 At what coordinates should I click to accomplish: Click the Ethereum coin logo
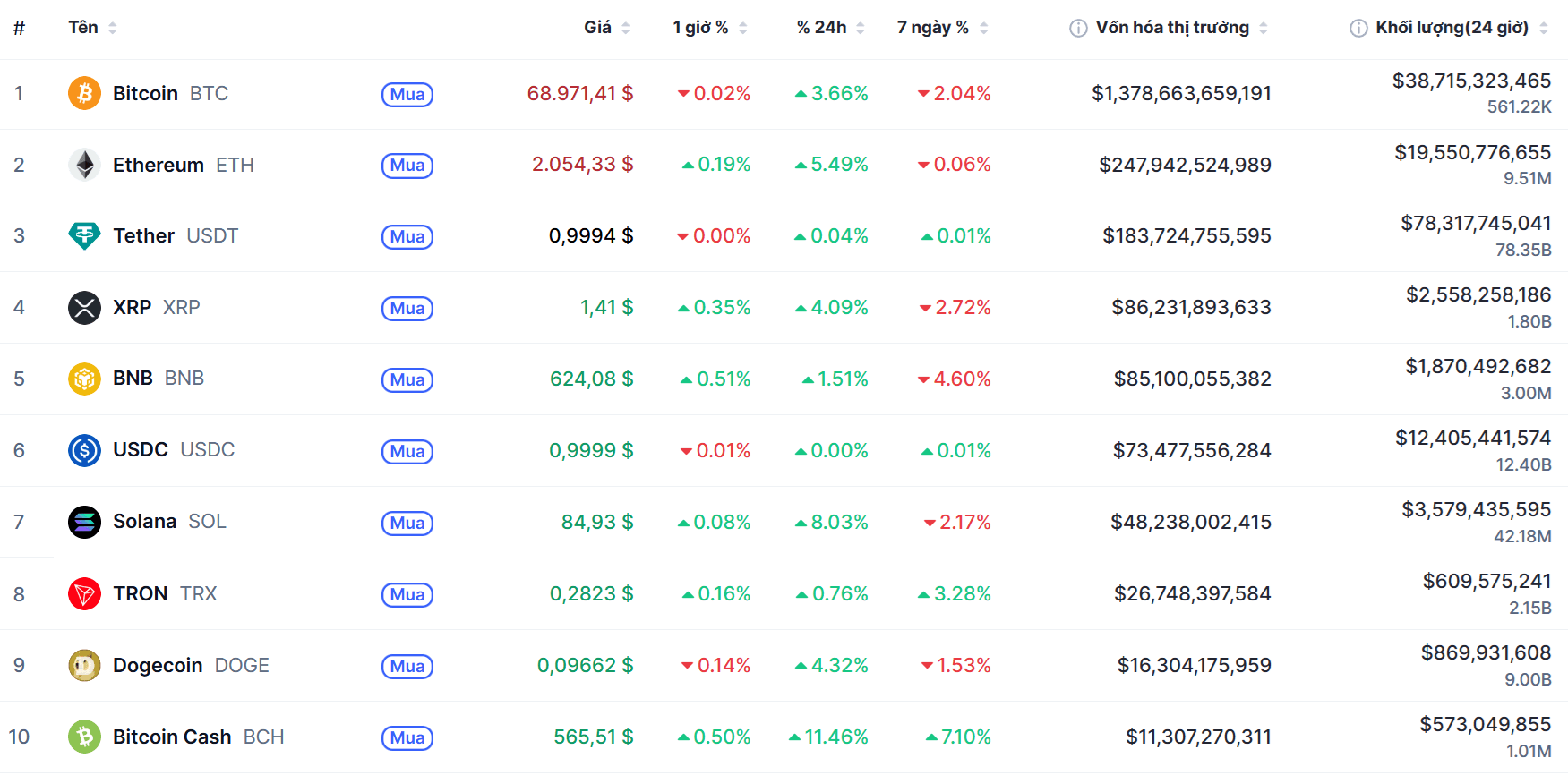pyautogui.click(x=84, y=165)
